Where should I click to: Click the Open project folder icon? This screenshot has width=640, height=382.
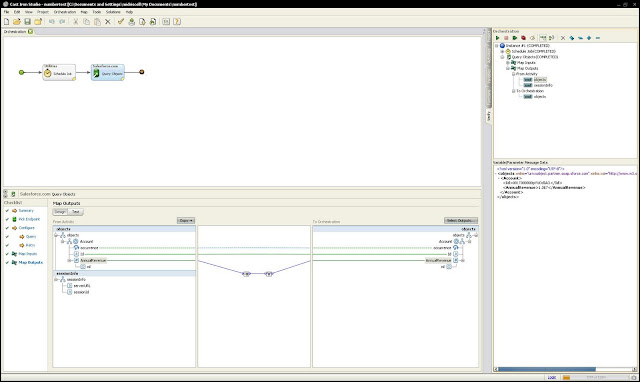(x=17, y=22)
